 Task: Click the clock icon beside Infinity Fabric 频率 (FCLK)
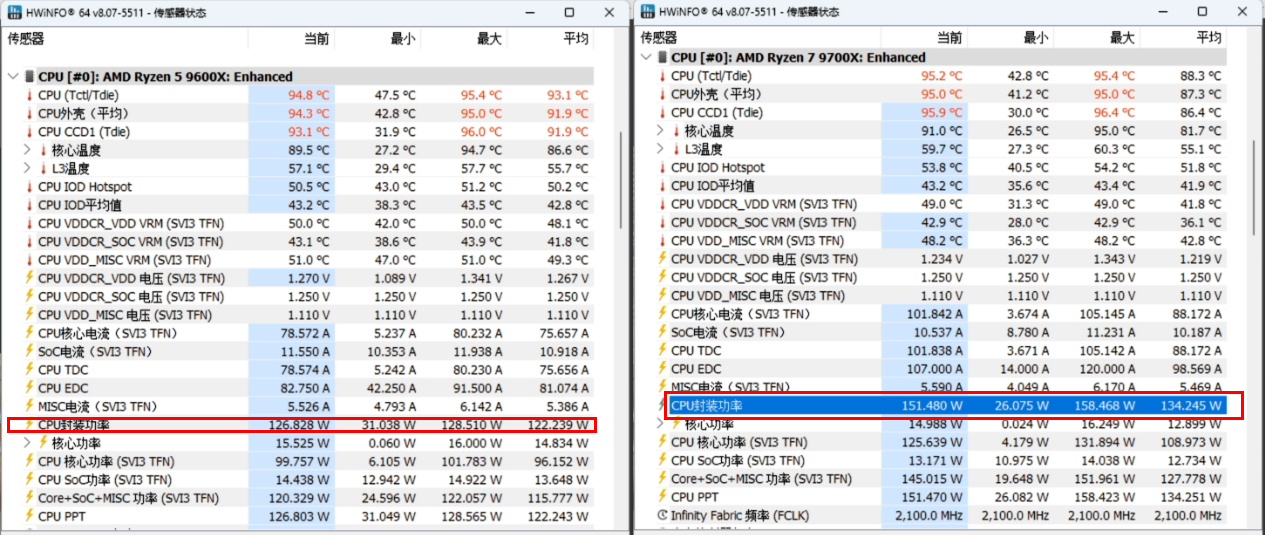[661, 515]
